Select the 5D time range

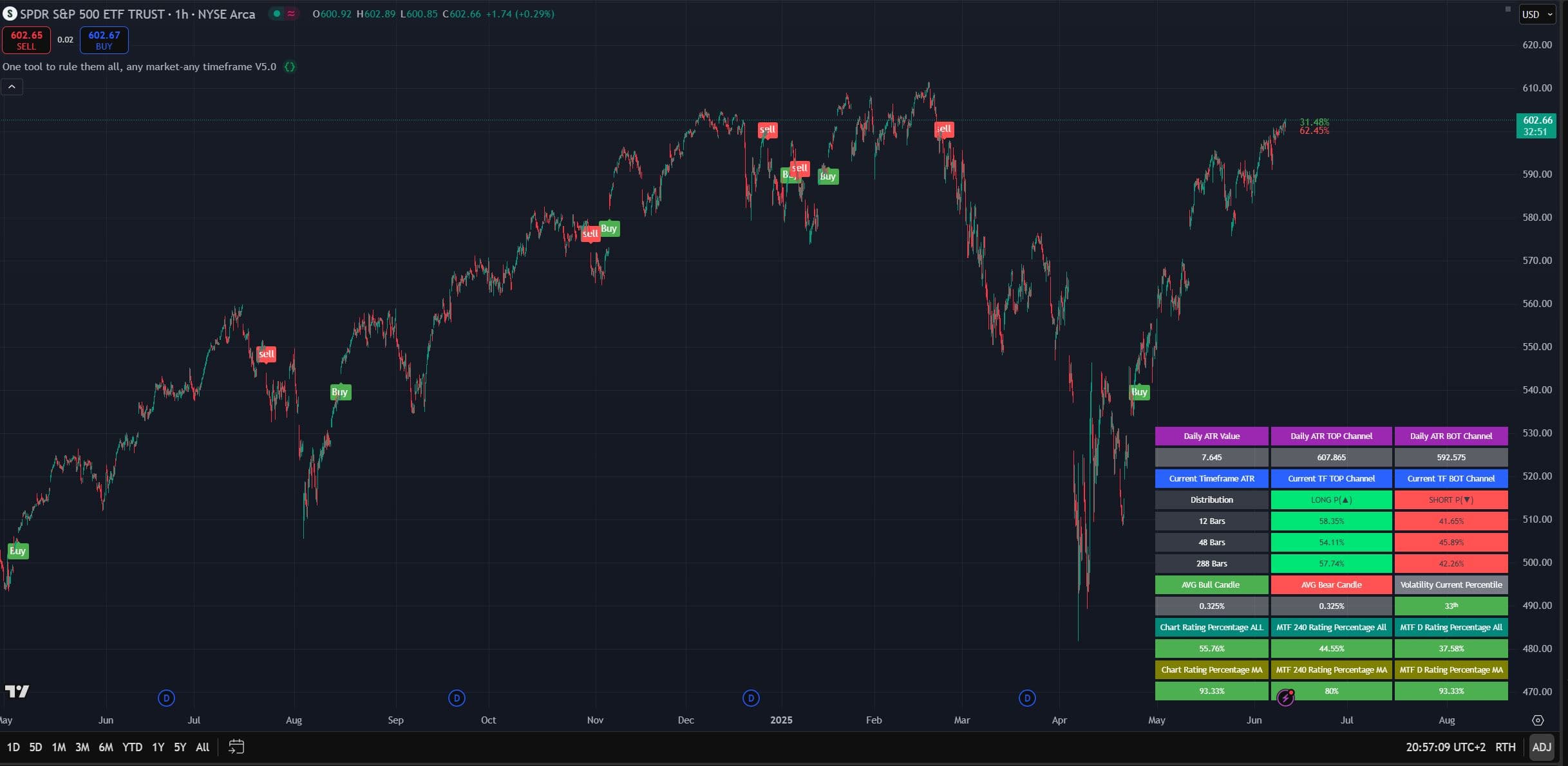click(x=35, y=747)
